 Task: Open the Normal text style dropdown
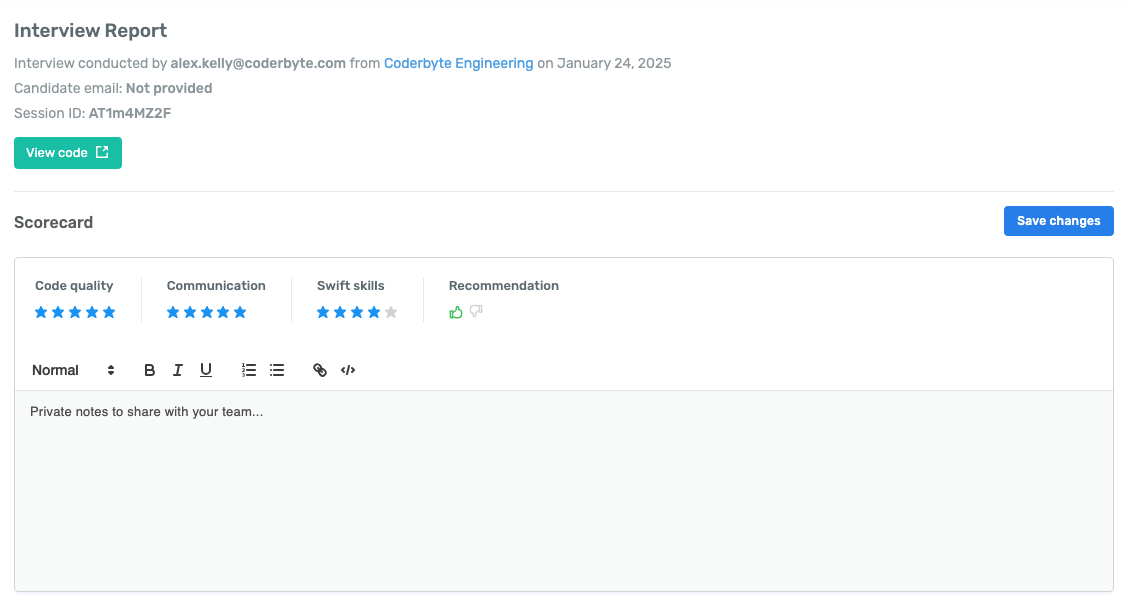click(x=73, y=371)
